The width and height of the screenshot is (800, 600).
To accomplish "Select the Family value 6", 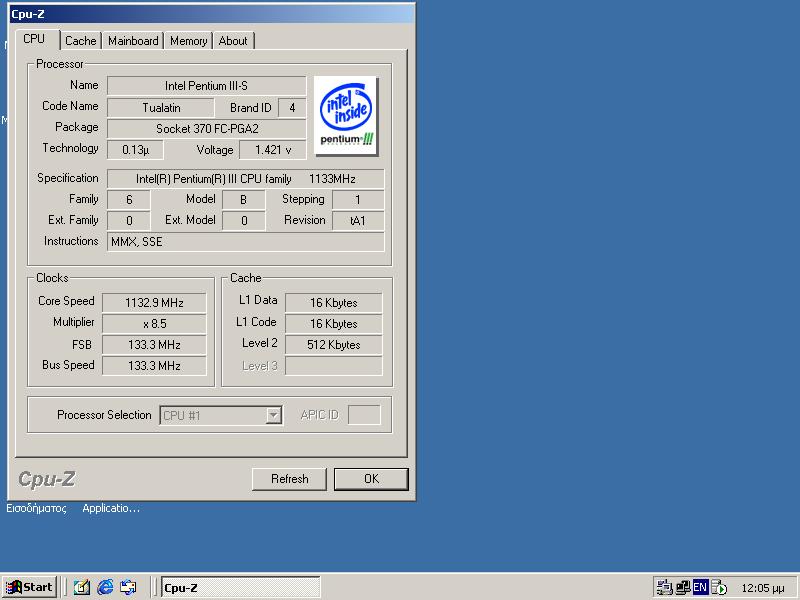I will coord(129,199).
